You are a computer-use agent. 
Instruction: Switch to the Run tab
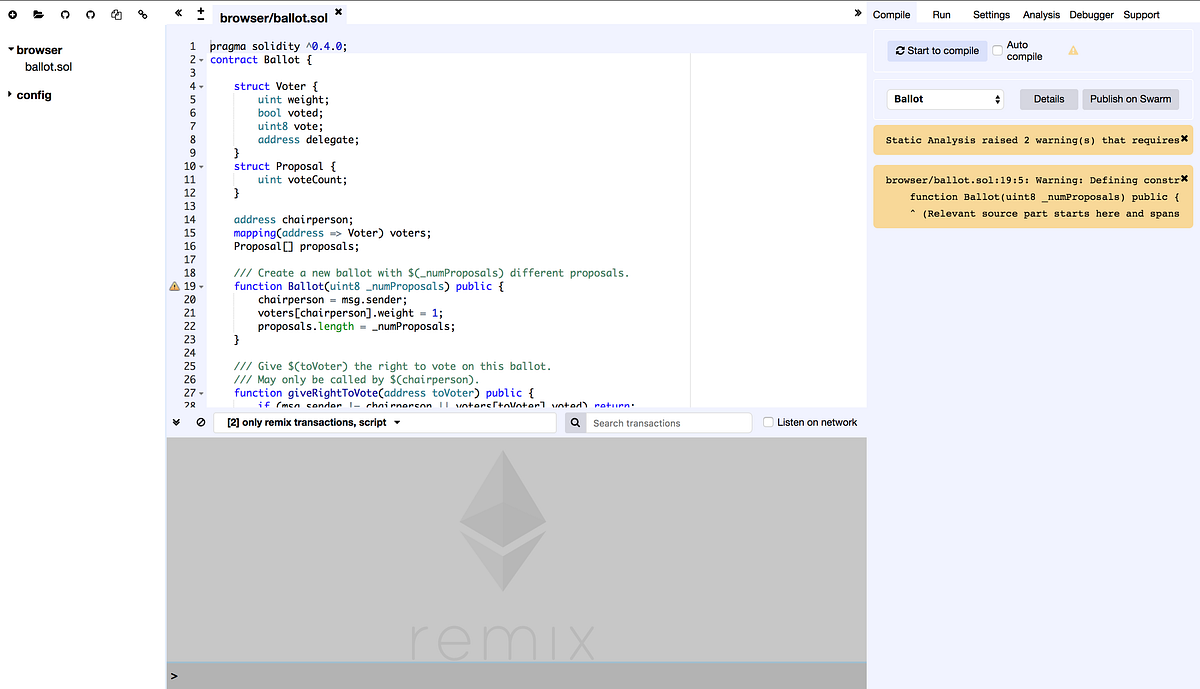941,15
